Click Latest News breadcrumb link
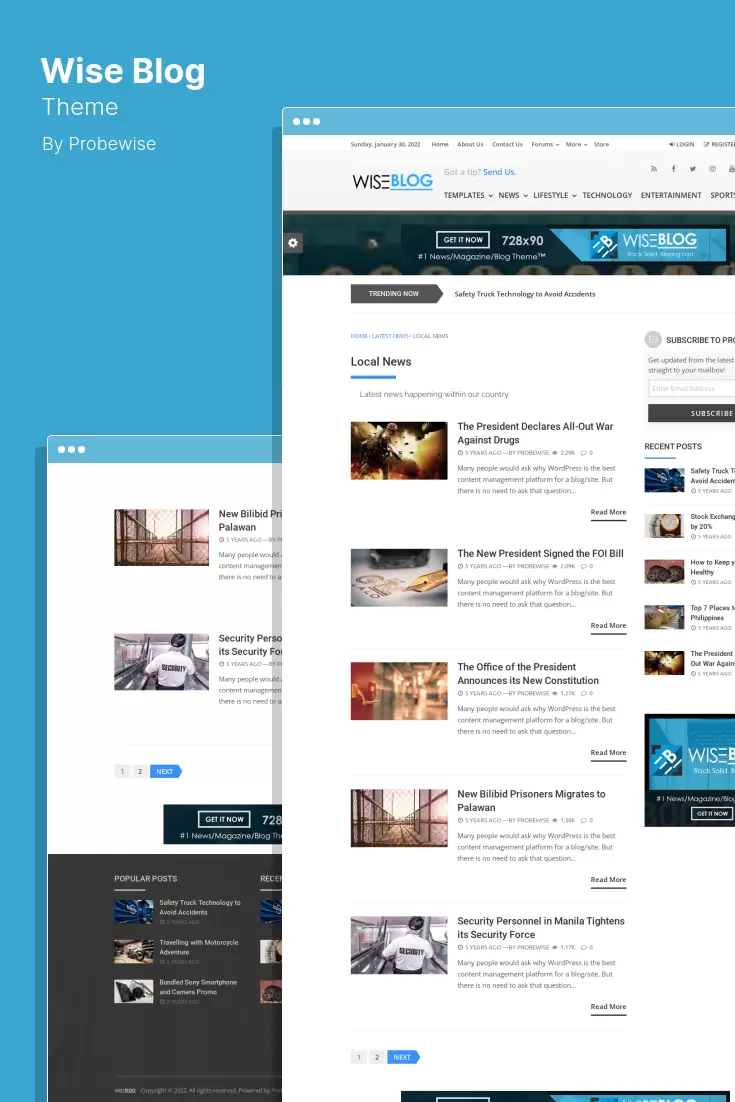The image size is (735, 1102). (390, 336)
